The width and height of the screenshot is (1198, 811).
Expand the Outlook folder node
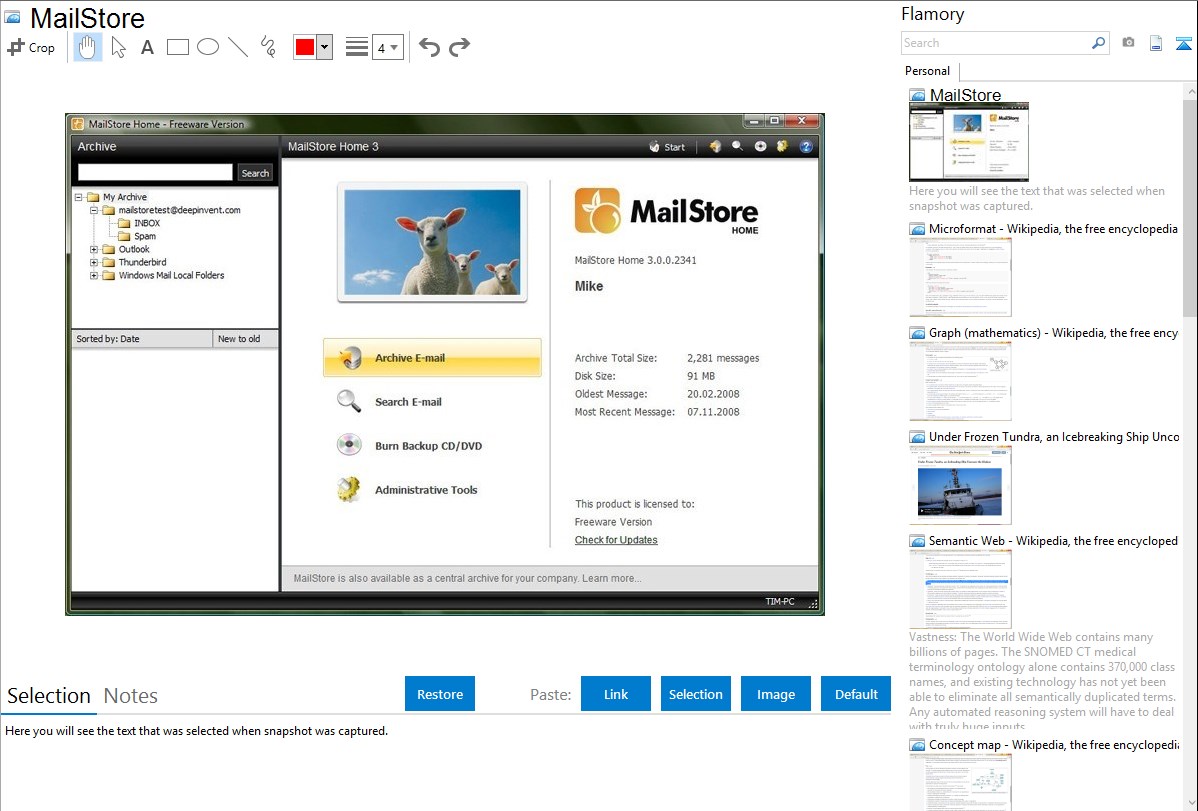click(93, 249)
